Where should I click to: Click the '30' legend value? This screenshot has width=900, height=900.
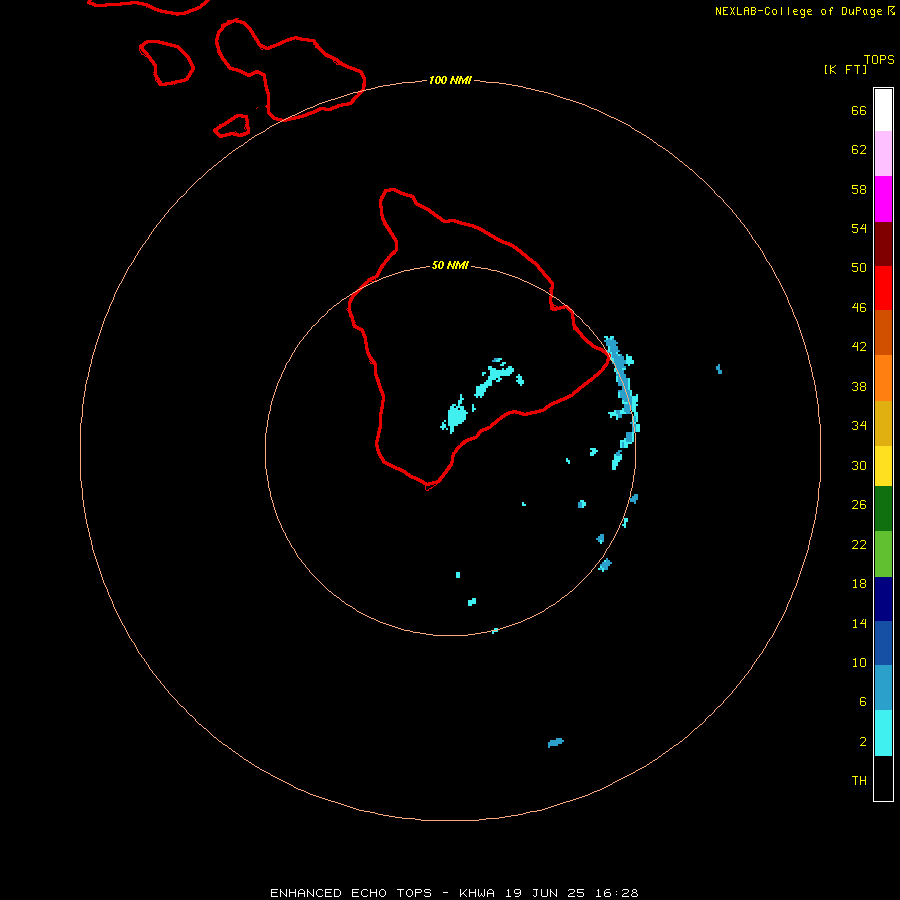(859, 465)
